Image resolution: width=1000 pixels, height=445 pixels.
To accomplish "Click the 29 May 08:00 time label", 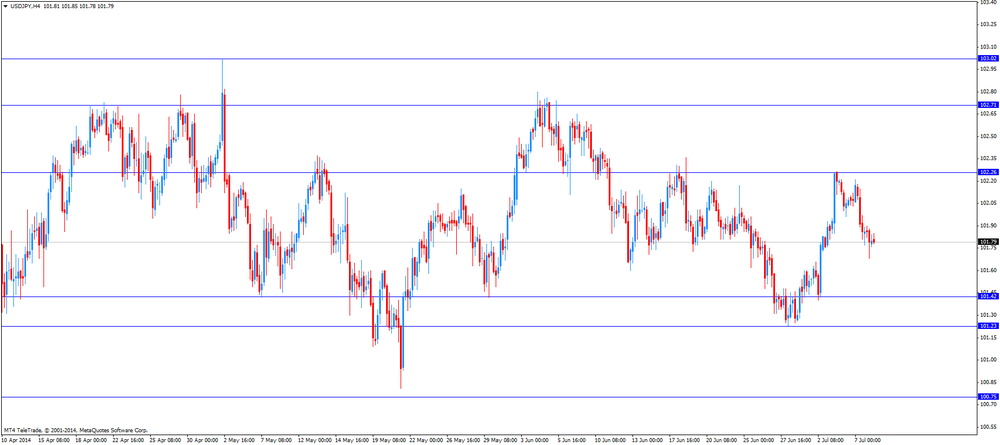I will (x=499, y=441).
